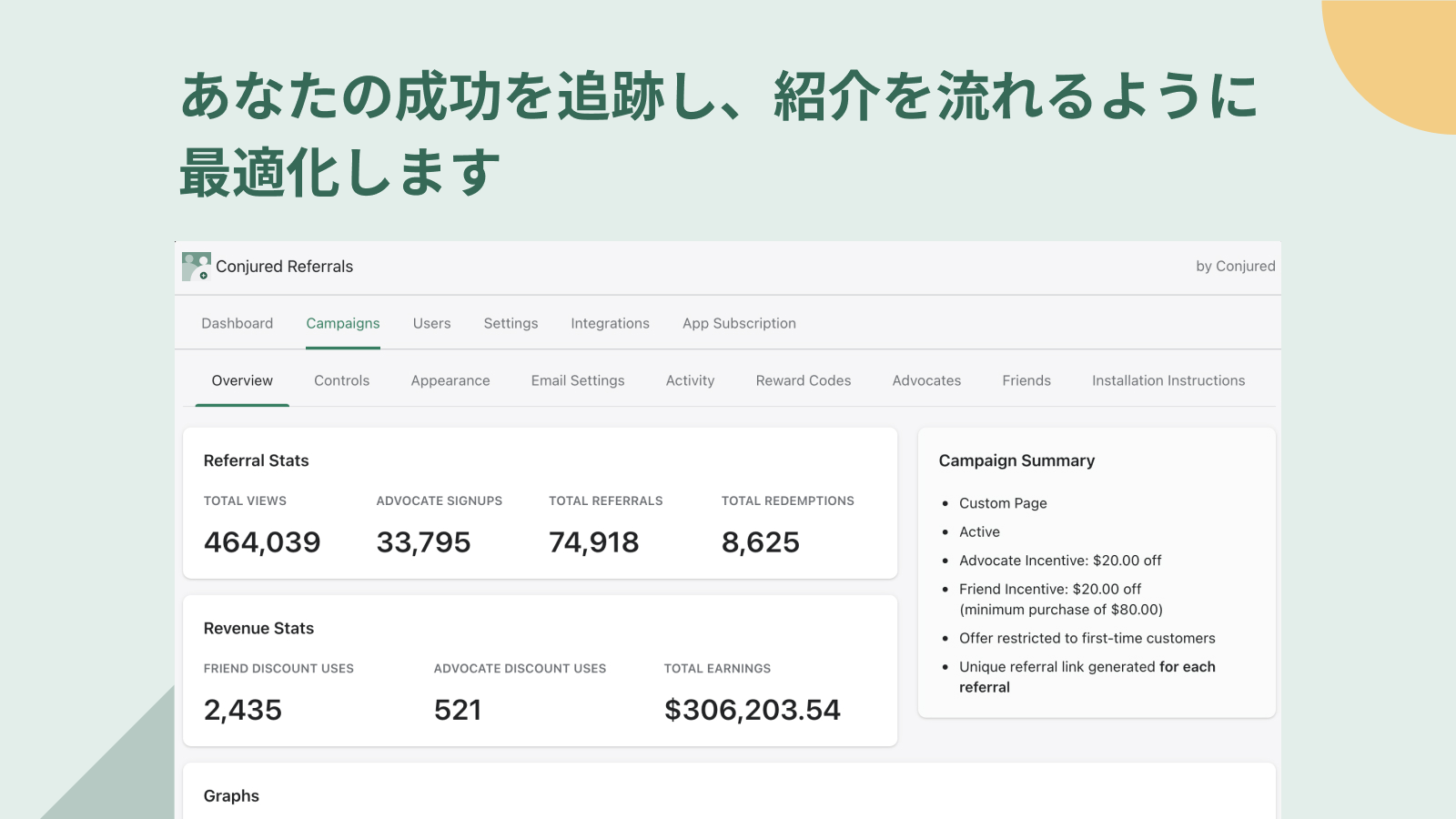Open the Reward Codes sub-tab
1456x819 pixels.
[804, 380]
